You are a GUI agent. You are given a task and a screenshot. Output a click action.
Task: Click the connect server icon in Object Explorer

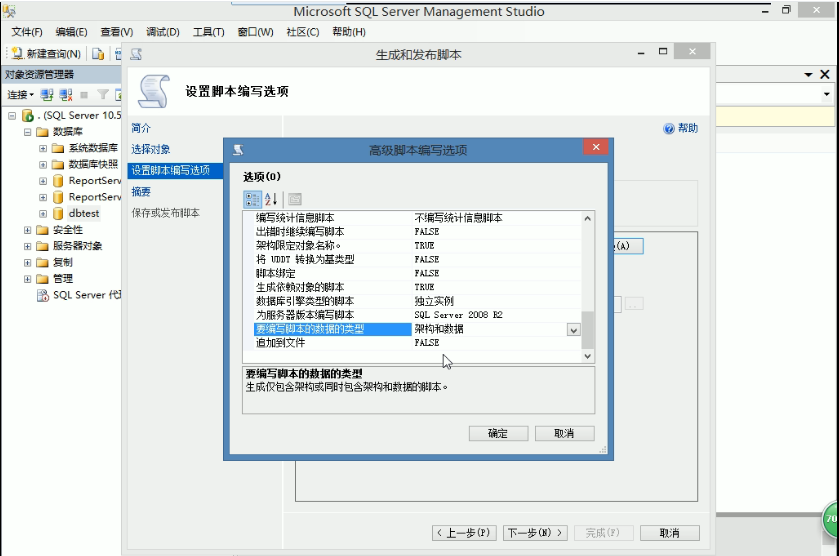(47, 95)
